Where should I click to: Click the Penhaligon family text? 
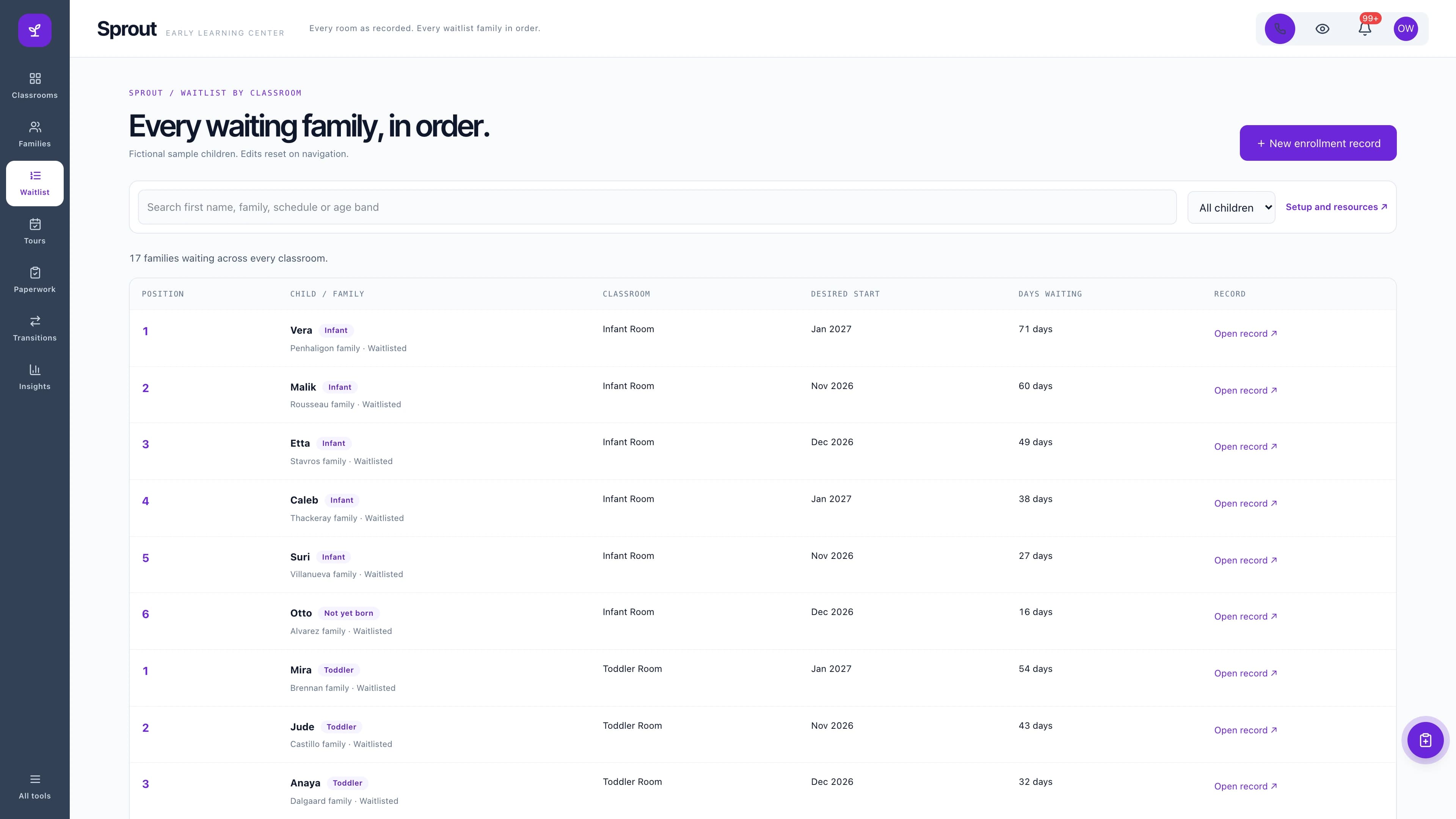(325, 348)
